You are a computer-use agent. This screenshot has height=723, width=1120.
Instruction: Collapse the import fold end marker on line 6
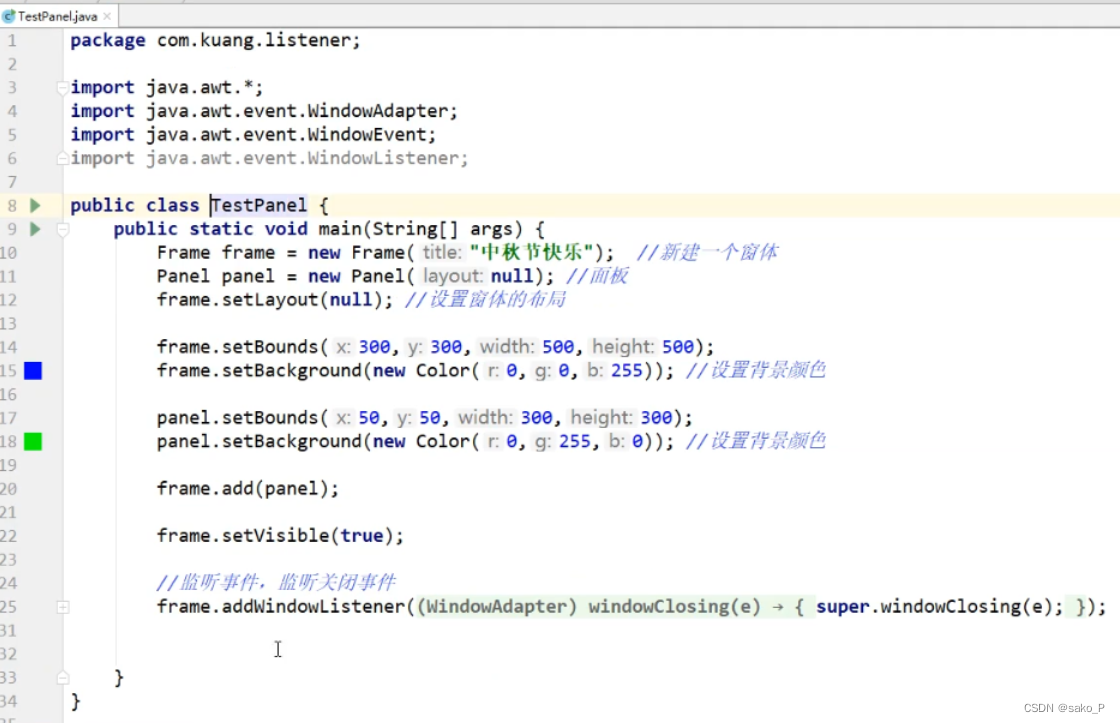coord(63,159)
